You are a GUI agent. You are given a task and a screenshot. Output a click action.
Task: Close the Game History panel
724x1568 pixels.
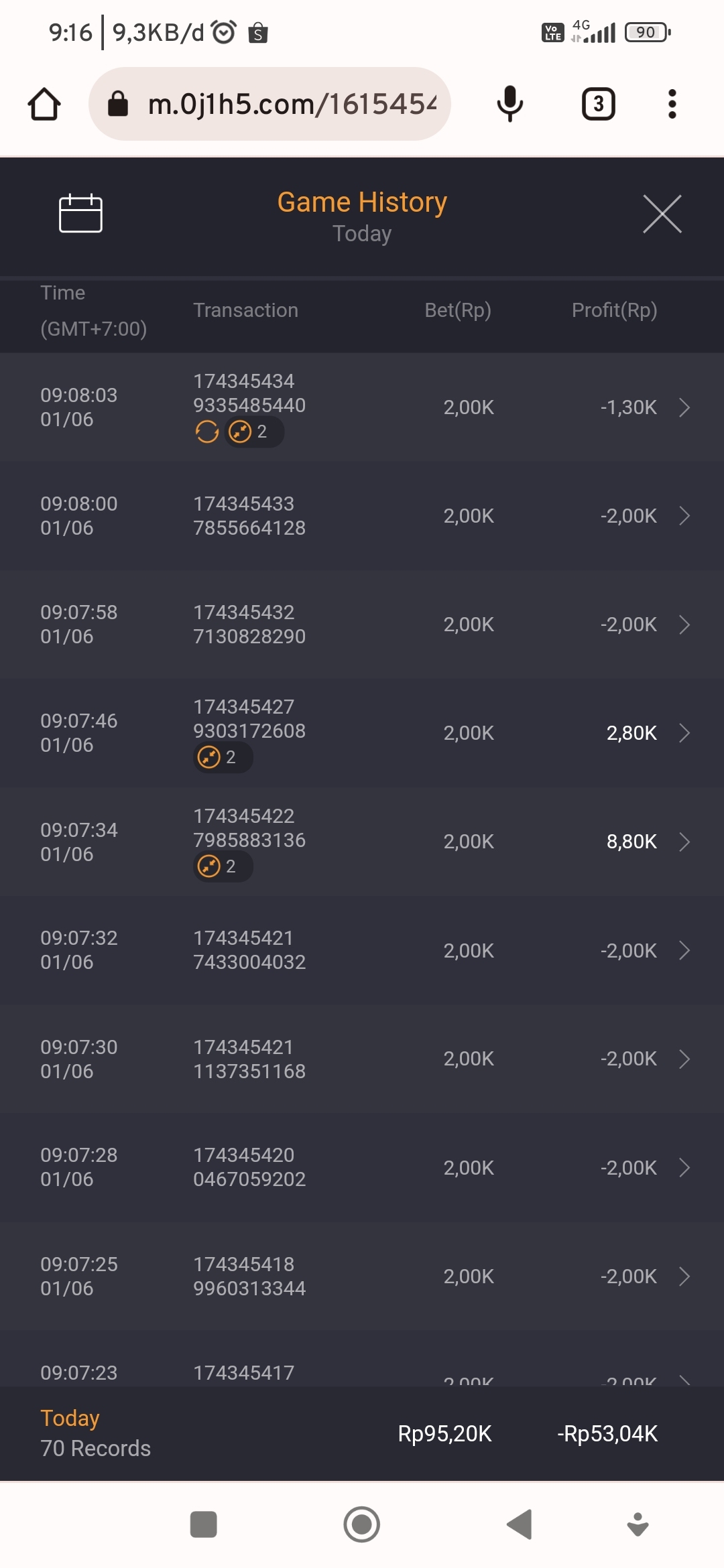pyautogui.click(x=662, y=214)
